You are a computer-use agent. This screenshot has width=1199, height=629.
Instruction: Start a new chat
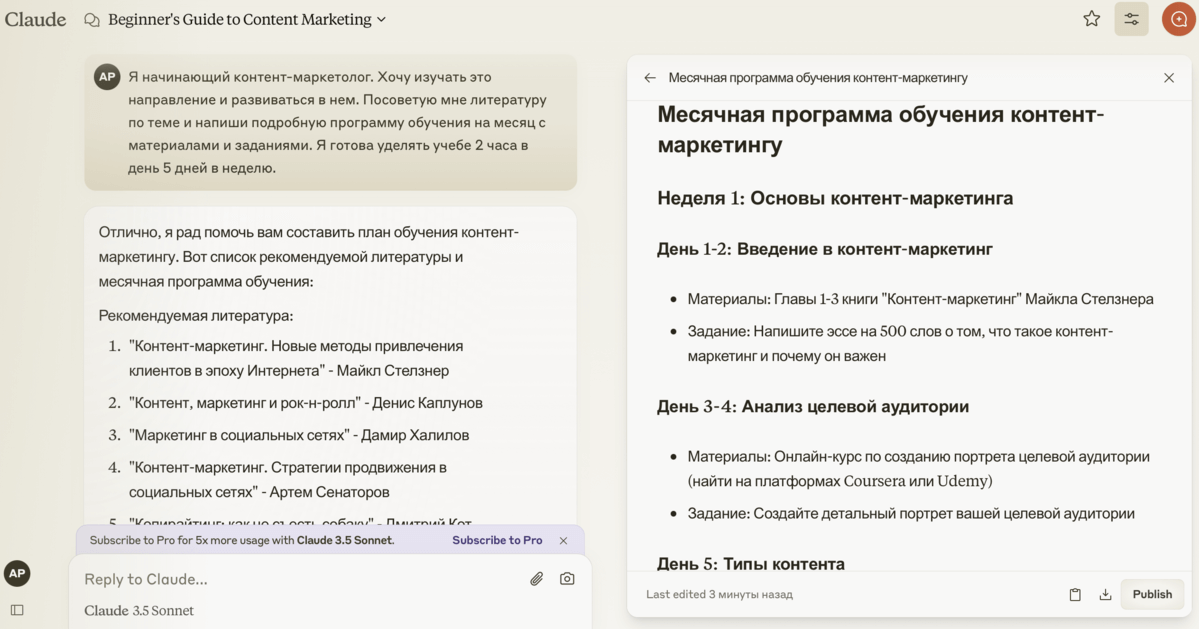(x=1178, y=19)
